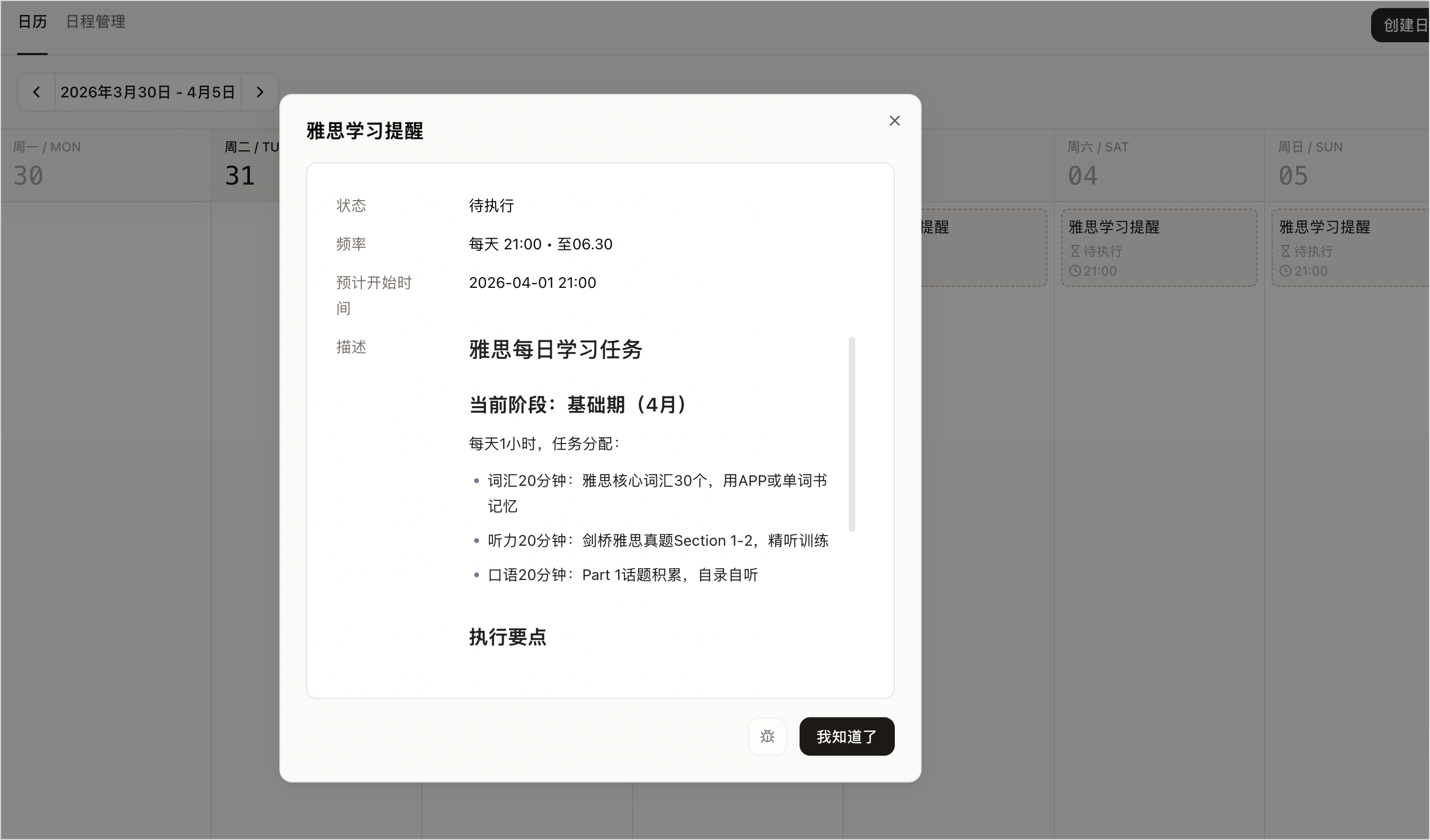Close the 雅思学习提醒 dialog with the X
This screenshot has width=1430, height=840.
[x=894, y=121]
